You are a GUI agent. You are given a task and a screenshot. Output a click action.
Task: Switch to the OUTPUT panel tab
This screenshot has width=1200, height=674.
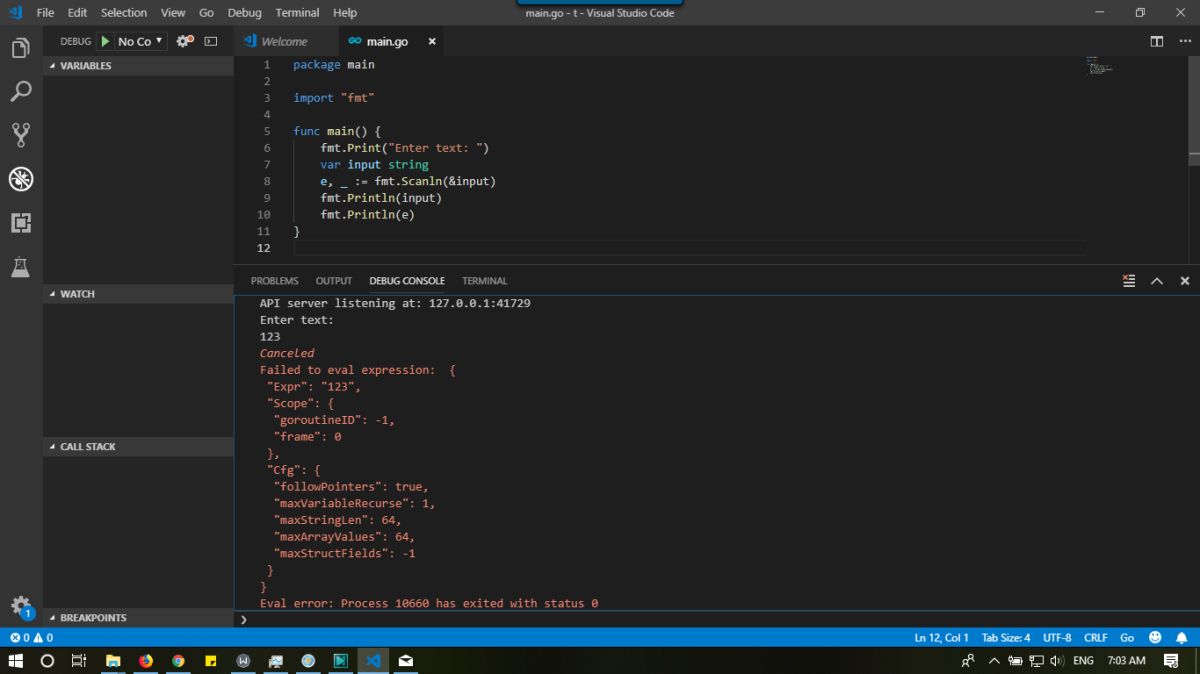(x=334, y=281)
